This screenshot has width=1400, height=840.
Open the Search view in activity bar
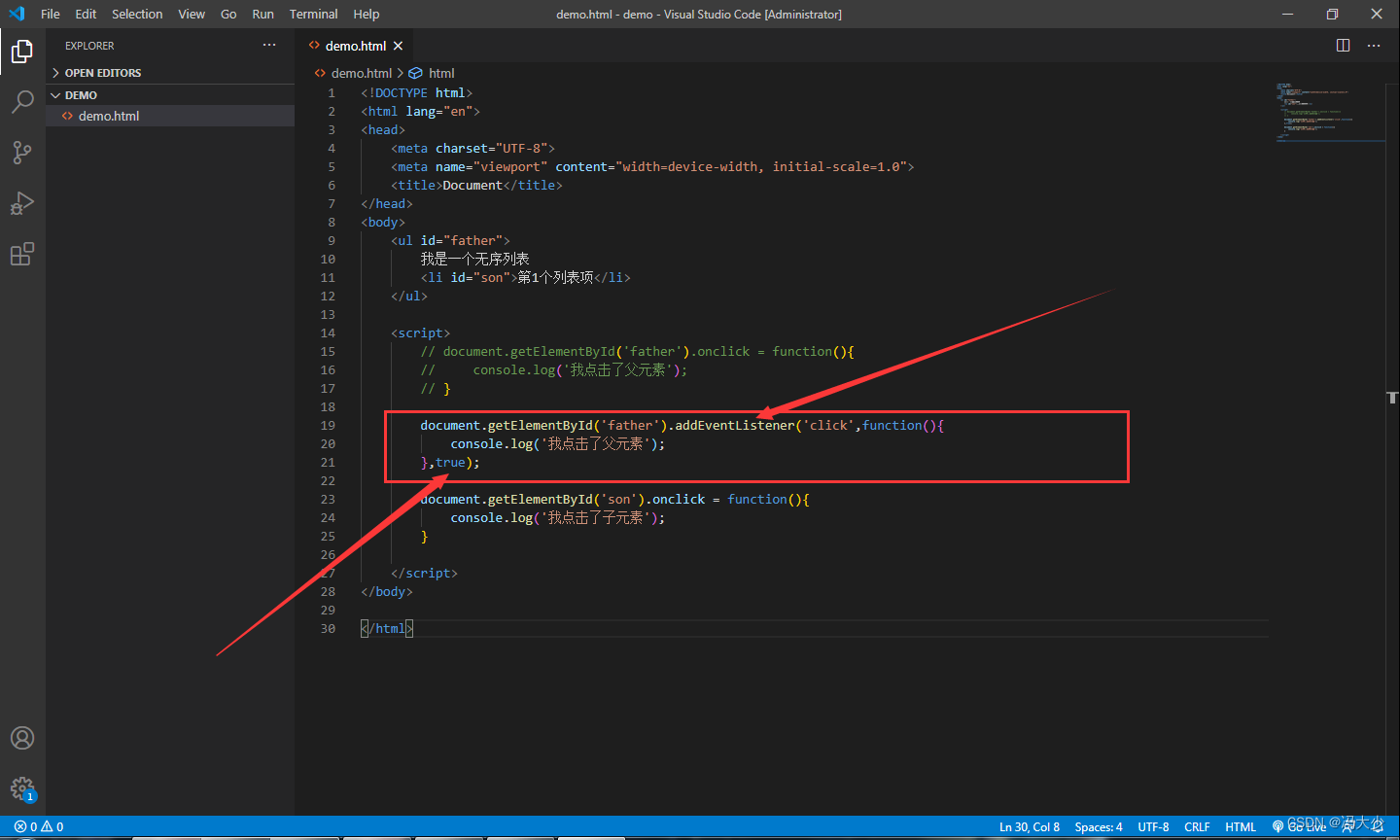[x=22, y=101]
